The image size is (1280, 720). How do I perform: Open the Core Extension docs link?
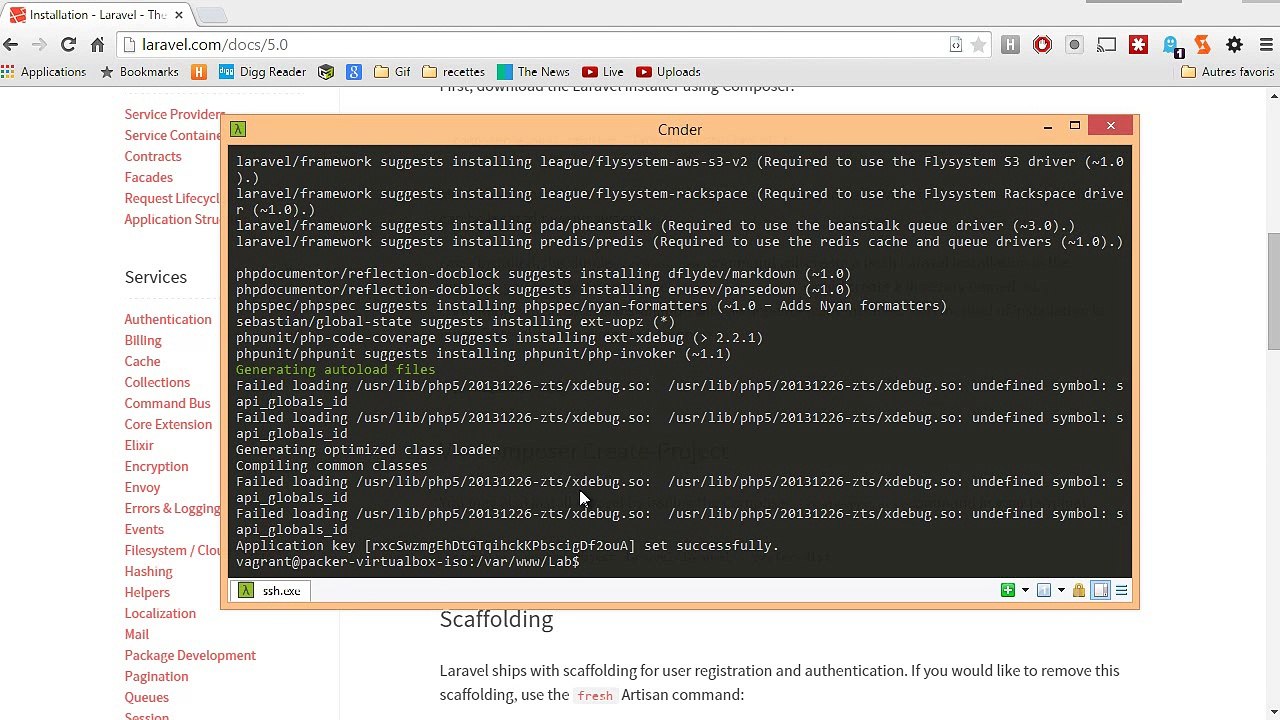coord(168,425)
